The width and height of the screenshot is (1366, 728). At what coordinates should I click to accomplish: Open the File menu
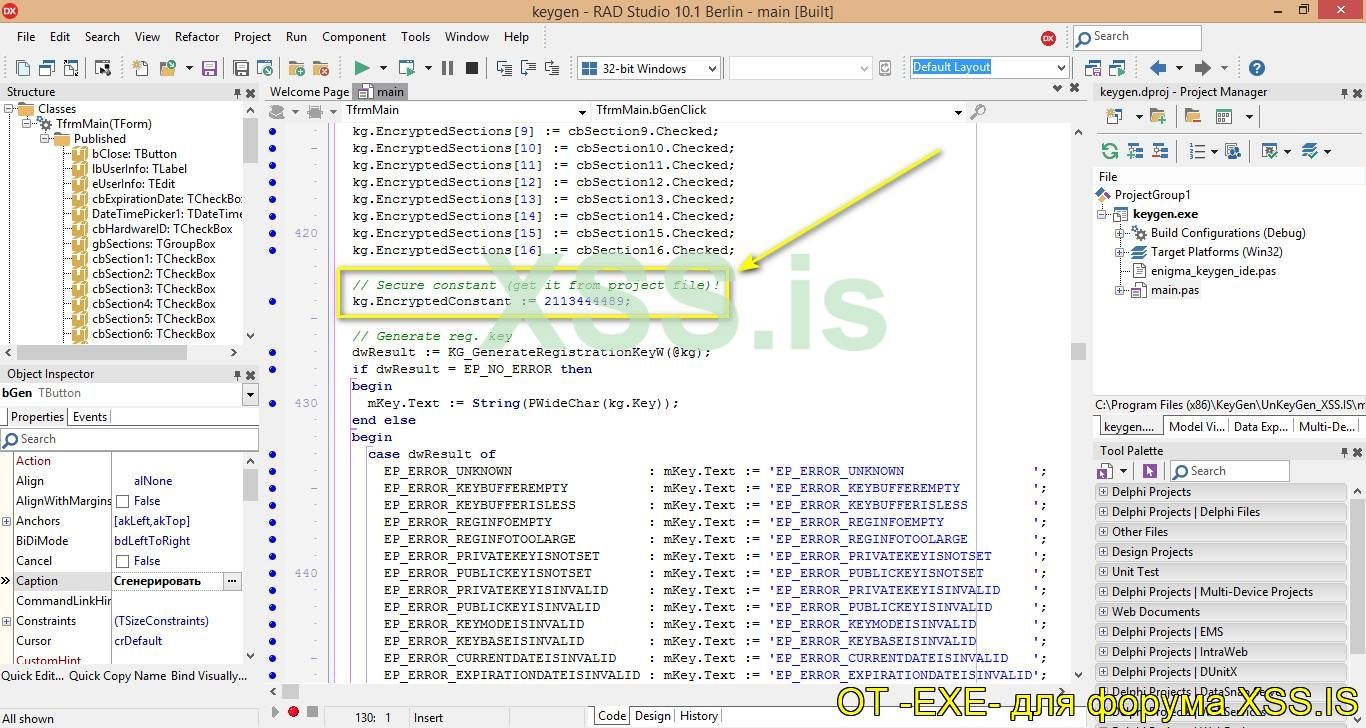[26, 37]
